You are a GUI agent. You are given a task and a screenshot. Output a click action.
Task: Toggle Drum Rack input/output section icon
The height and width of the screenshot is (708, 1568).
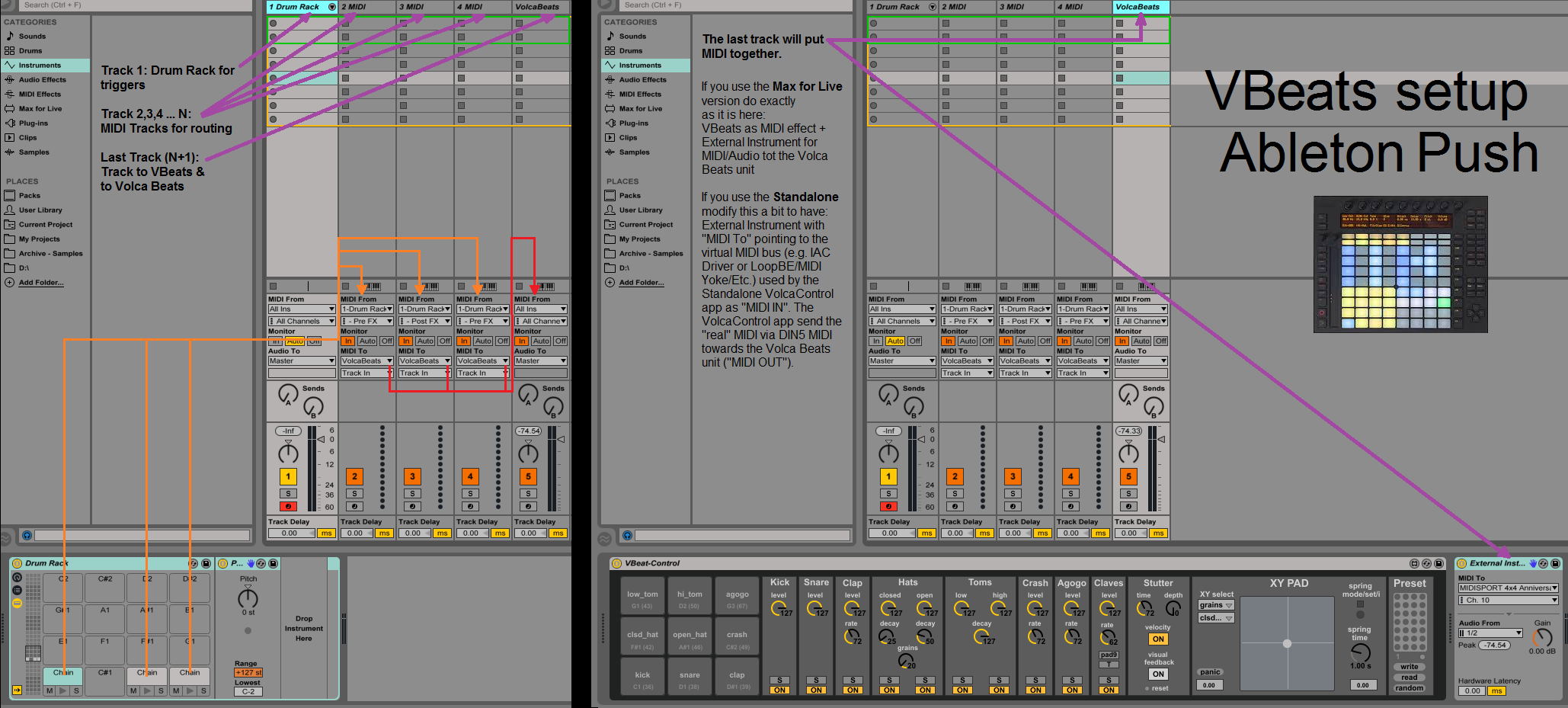click(17, 690)
